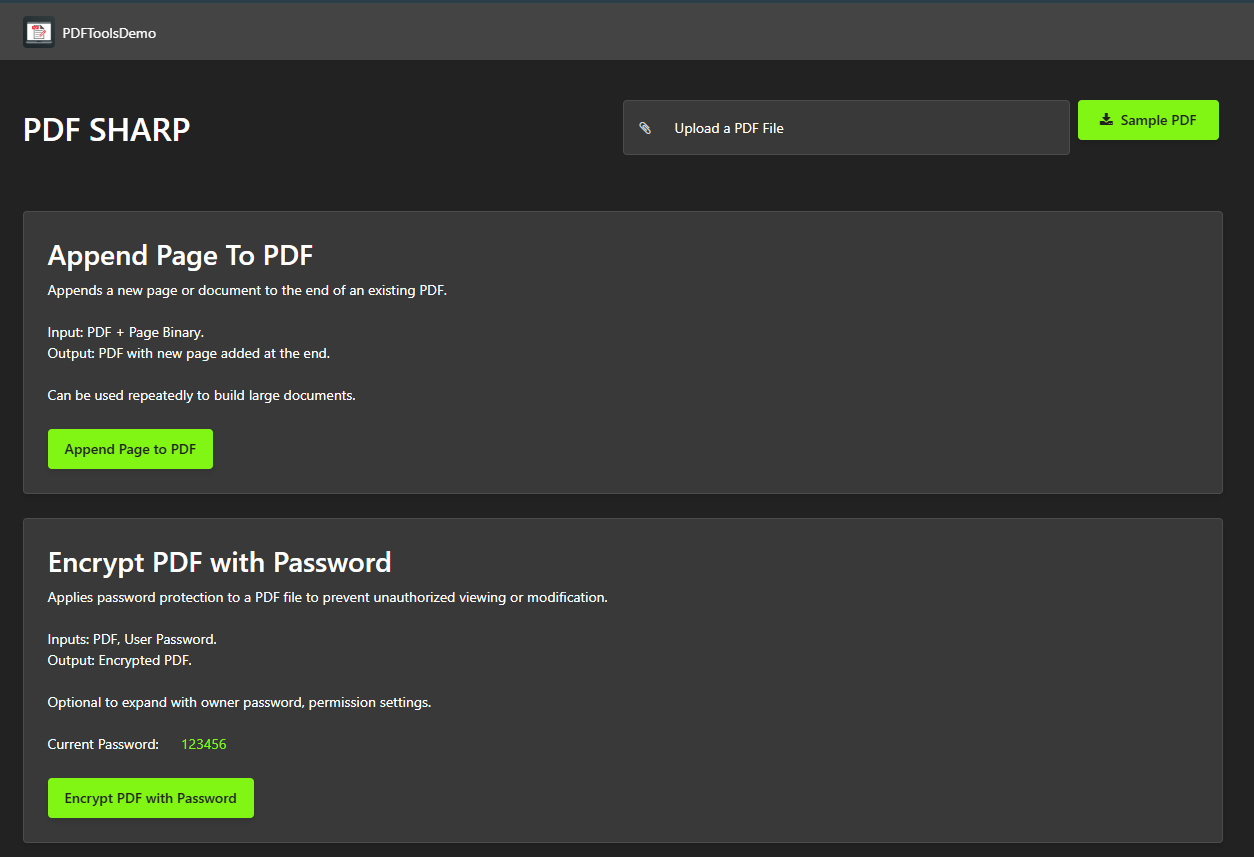Click the download icon on the Sample PDF button
The image size is (1254, 857).
(x=1104, y=119)
